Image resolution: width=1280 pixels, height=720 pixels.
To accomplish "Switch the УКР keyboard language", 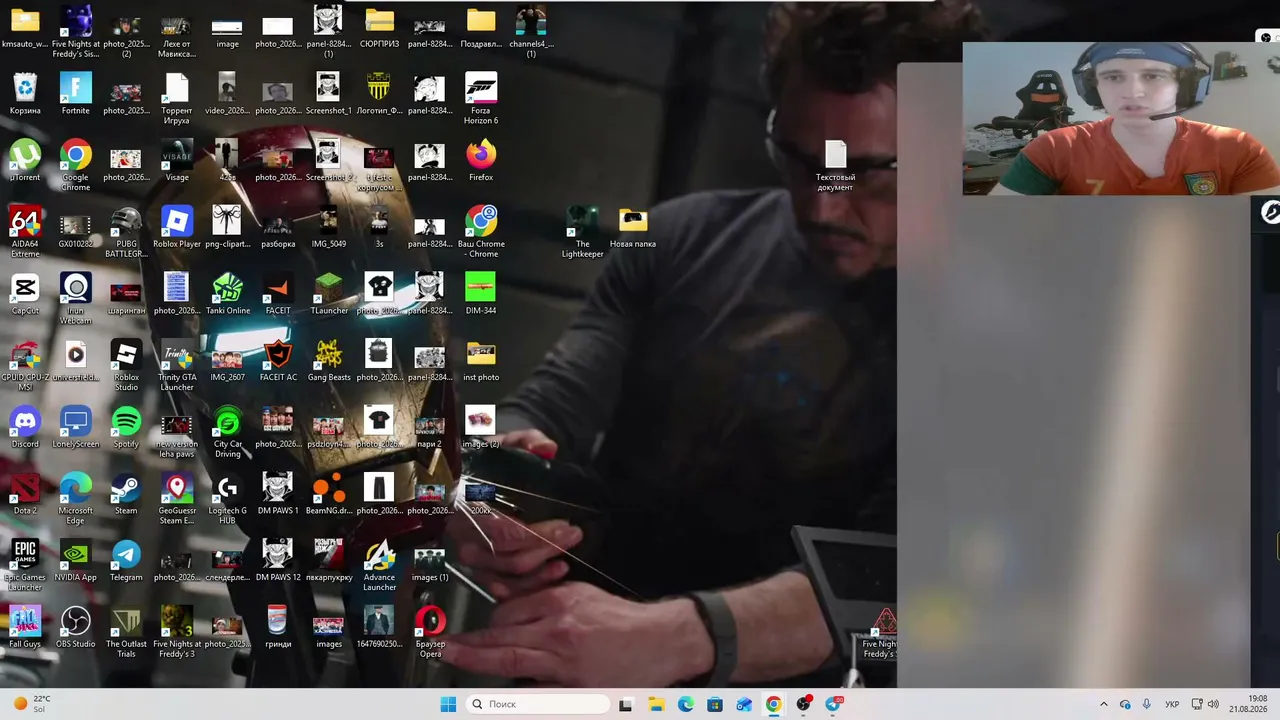I will 1172,704.
